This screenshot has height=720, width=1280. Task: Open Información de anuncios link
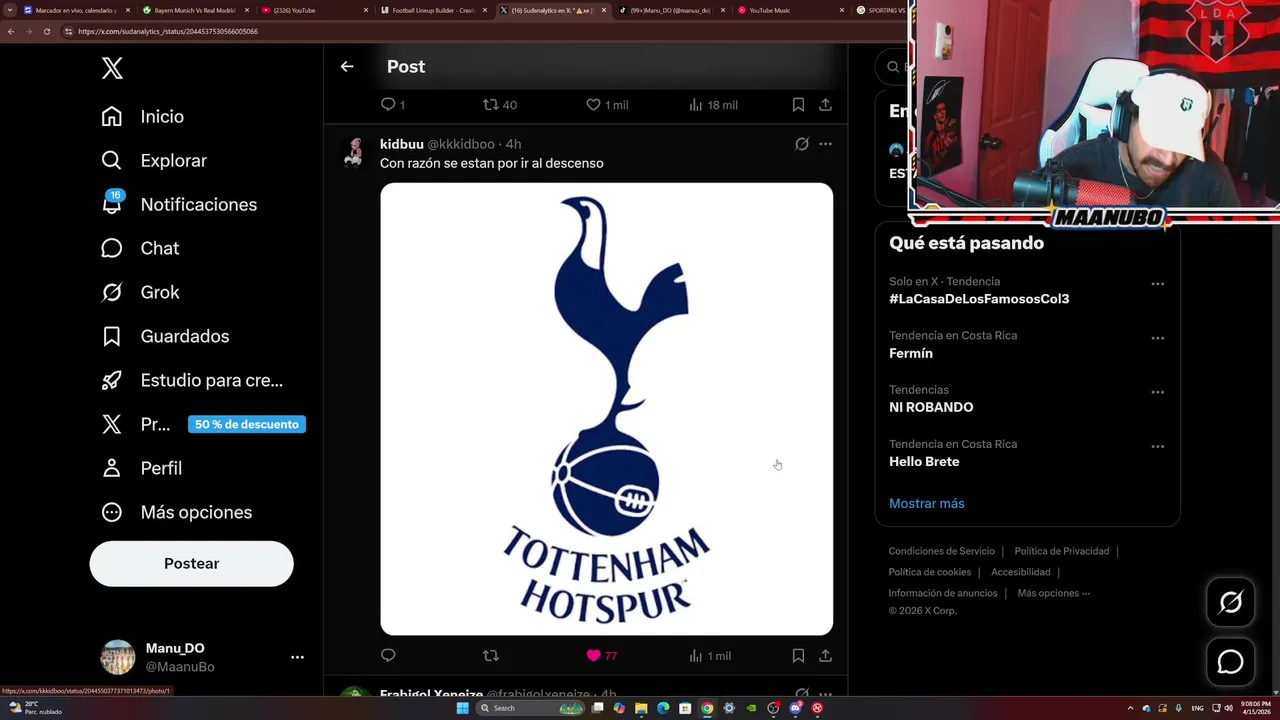[x=943, y=593]
